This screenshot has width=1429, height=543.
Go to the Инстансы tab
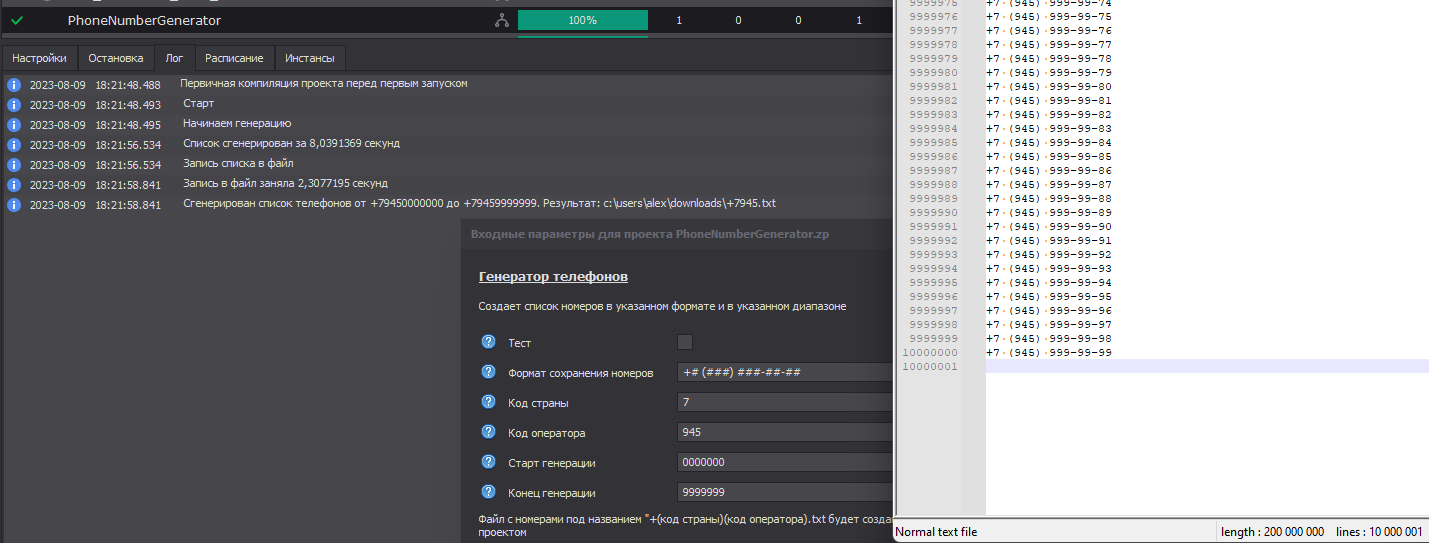click(310, 58)
